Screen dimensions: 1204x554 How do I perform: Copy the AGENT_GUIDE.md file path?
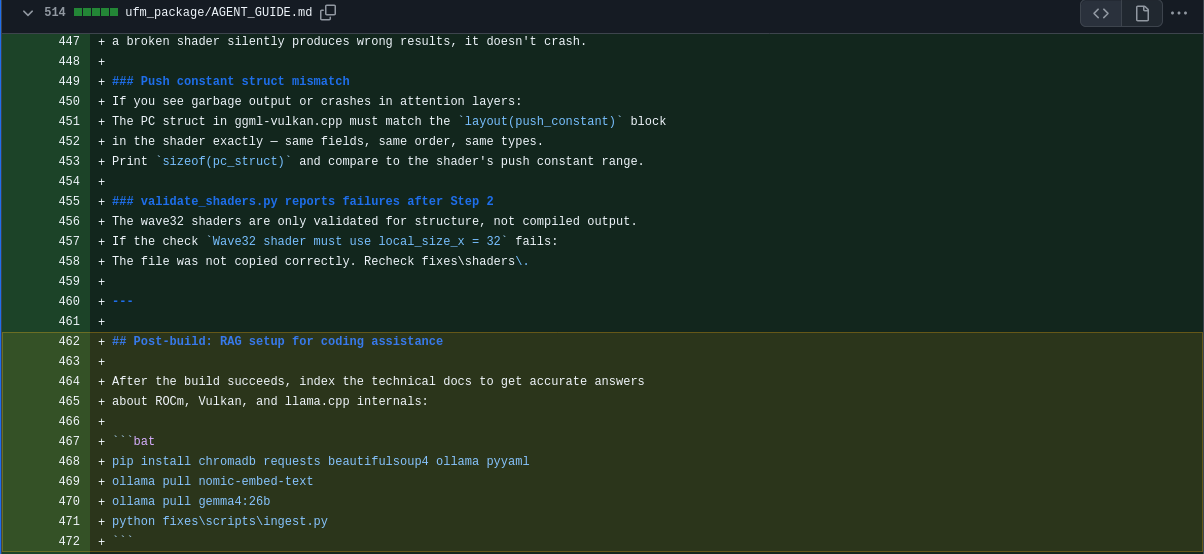coord(328,12)
